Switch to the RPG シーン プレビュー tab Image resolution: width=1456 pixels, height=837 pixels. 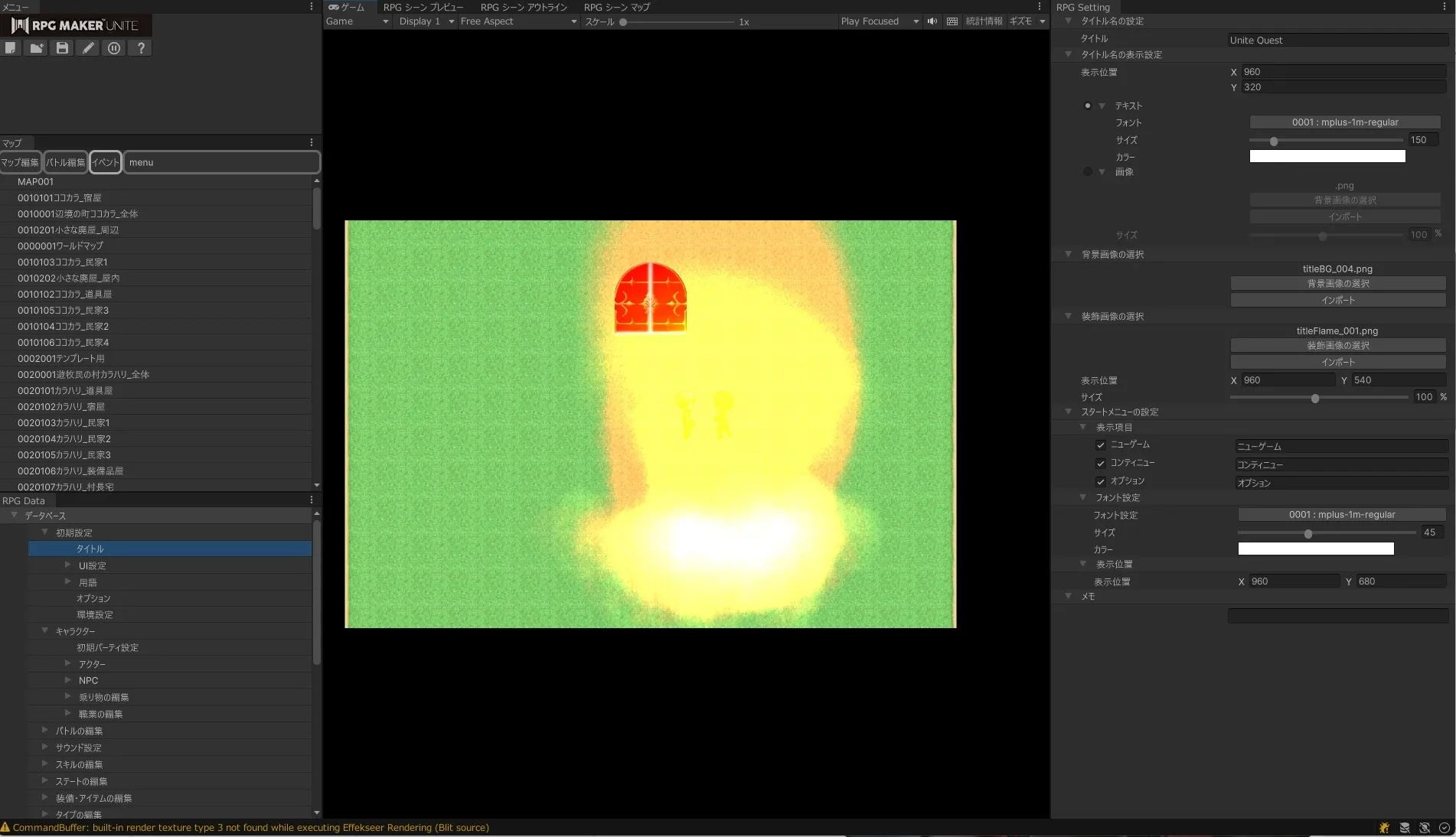(423, 7)
